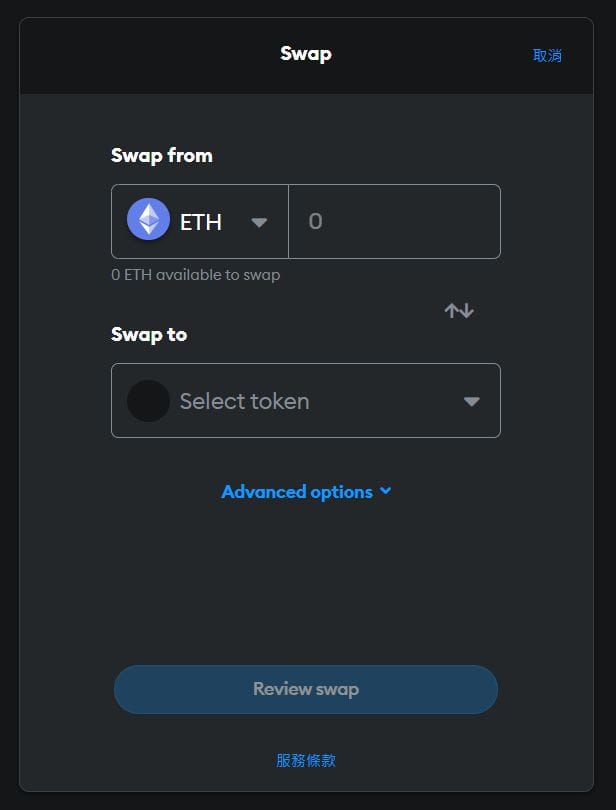Click the swap amount input field
The width and height of the screenshot is (616, 810).
[394, 221]
